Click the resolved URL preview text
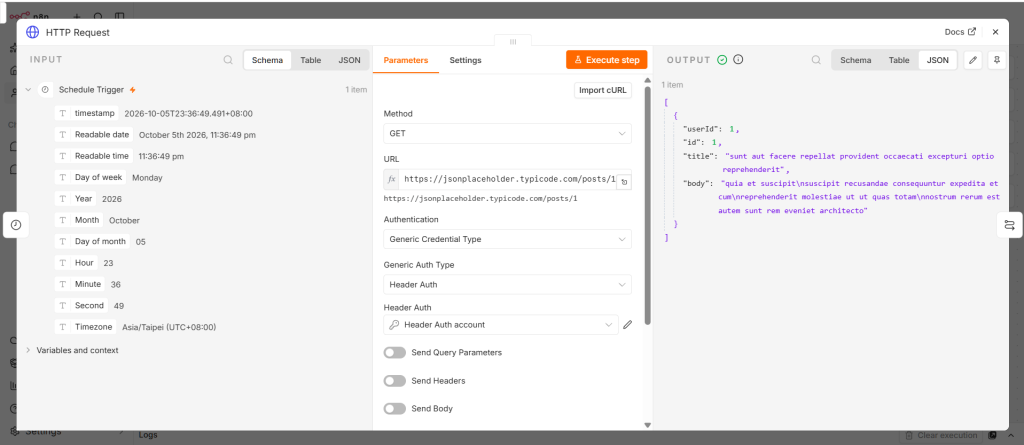1024x445 pixels. click(x=480, y=198)
